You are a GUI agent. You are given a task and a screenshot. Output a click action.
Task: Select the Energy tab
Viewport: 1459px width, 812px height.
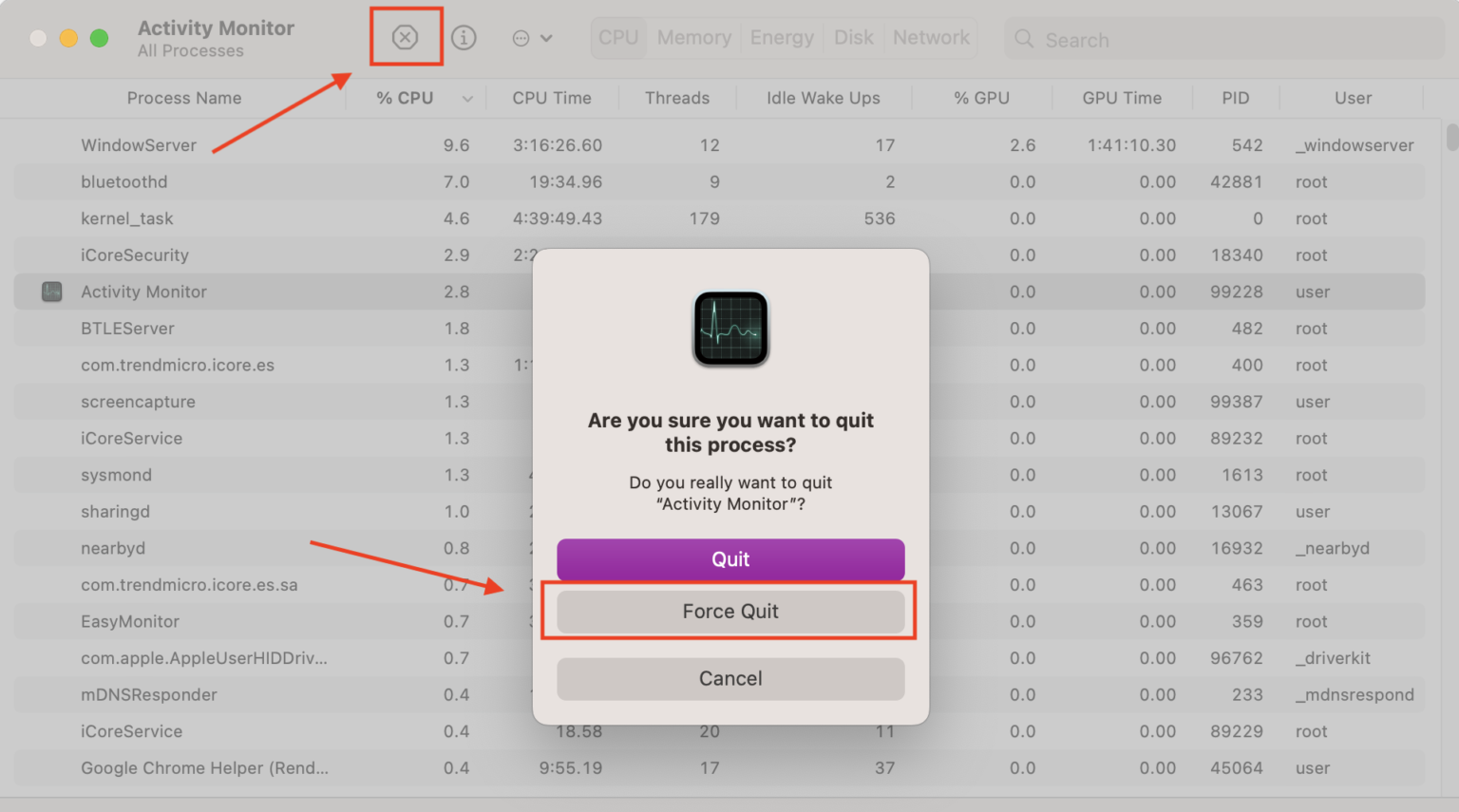[x=782, y=37]
